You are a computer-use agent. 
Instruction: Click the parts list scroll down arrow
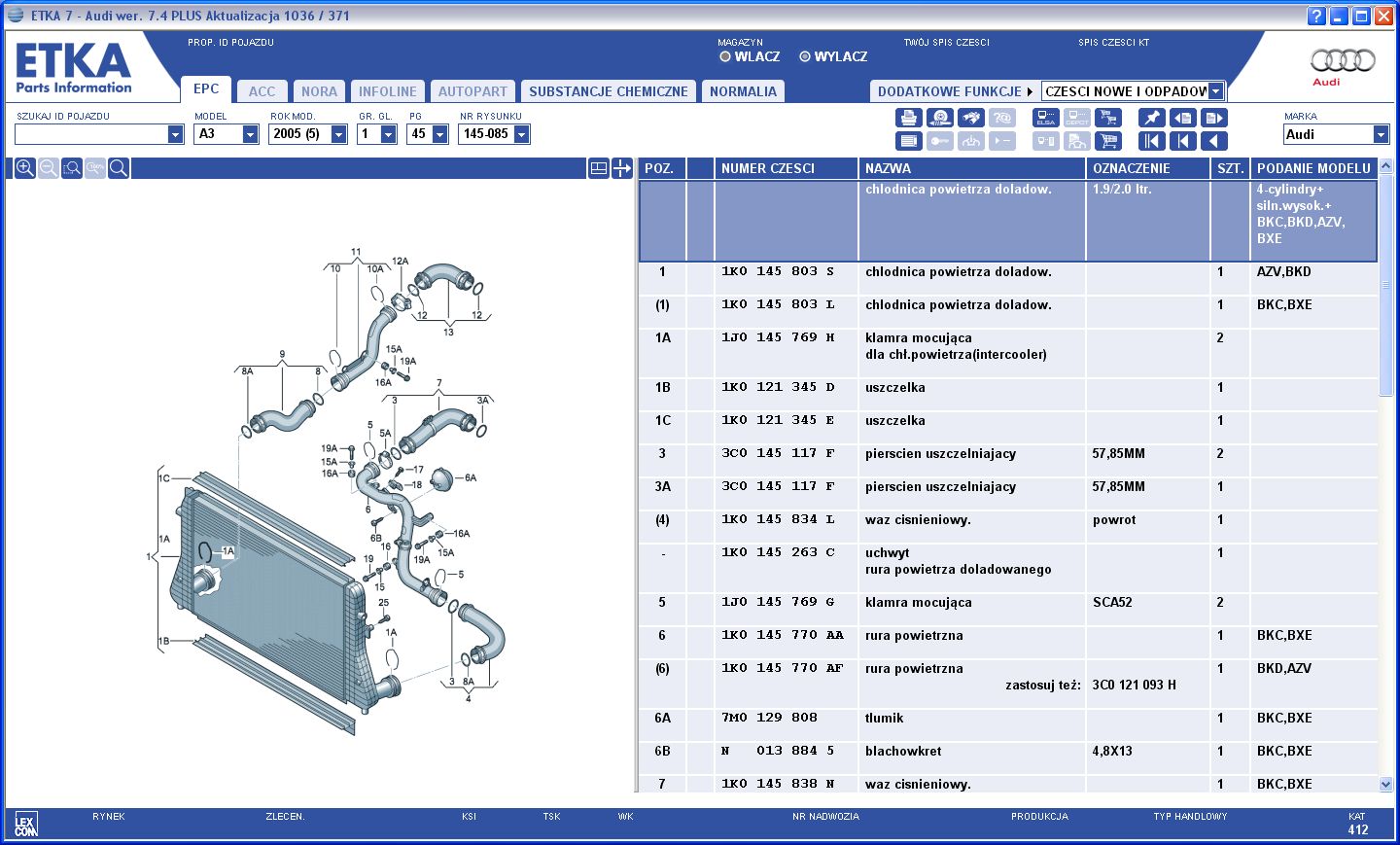pos(1386,784)
